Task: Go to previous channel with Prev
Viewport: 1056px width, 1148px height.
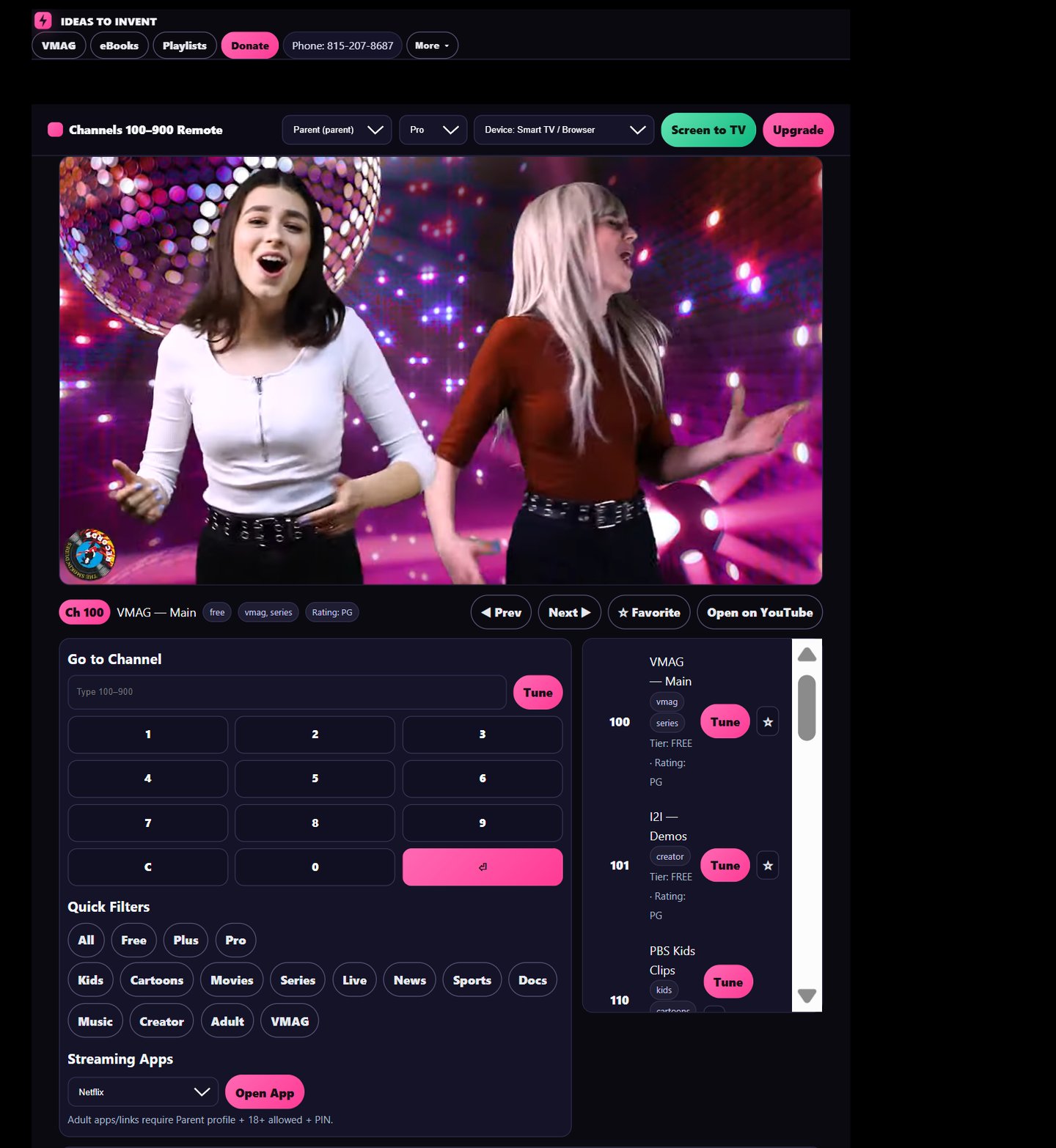Action: point(501,612)
